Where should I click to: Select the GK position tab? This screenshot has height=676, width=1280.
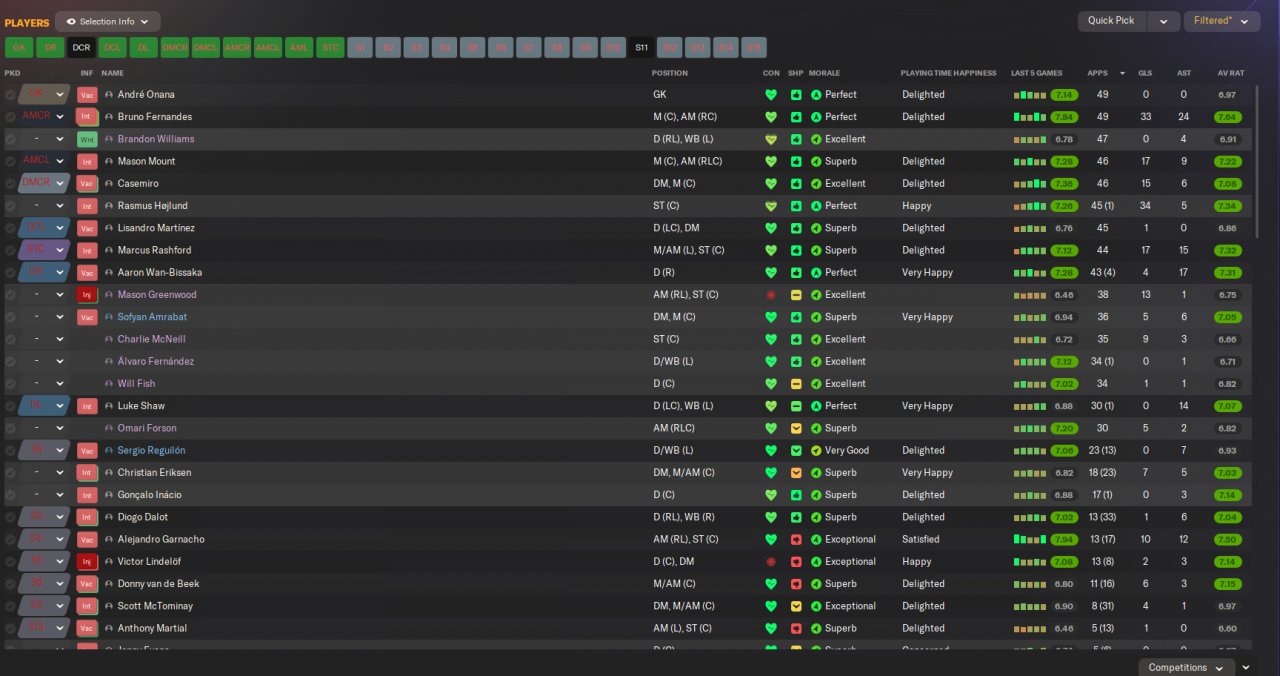pyautogui.click(x=19, y=47)
